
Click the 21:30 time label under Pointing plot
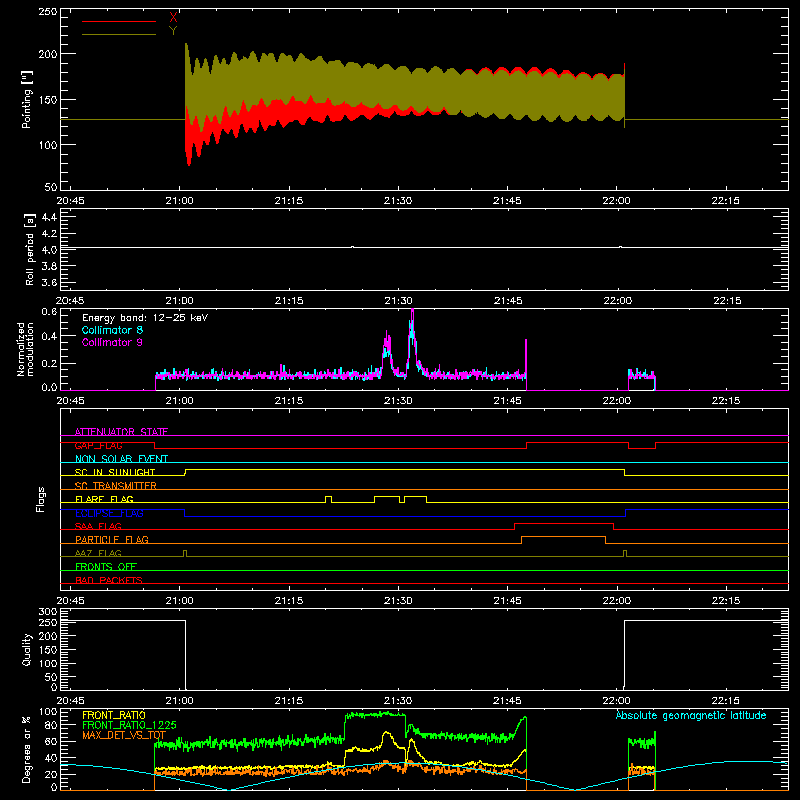pos(398,201)
